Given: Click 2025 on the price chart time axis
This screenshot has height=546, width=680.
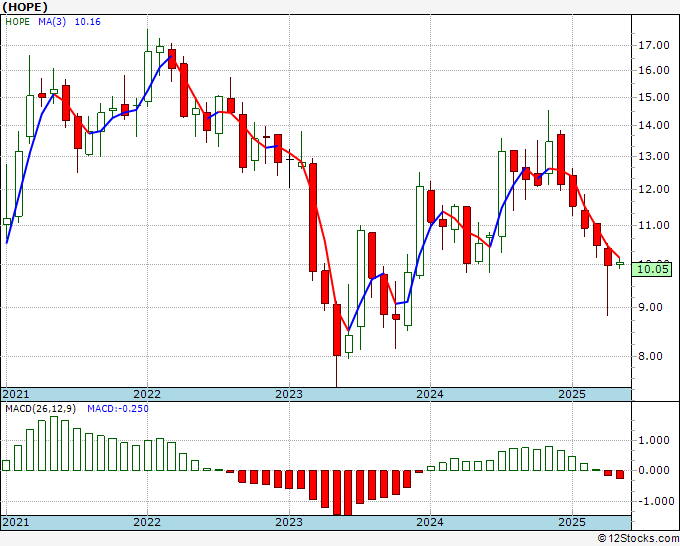Looking at the screenshot, I should click(x=572, y=394).
